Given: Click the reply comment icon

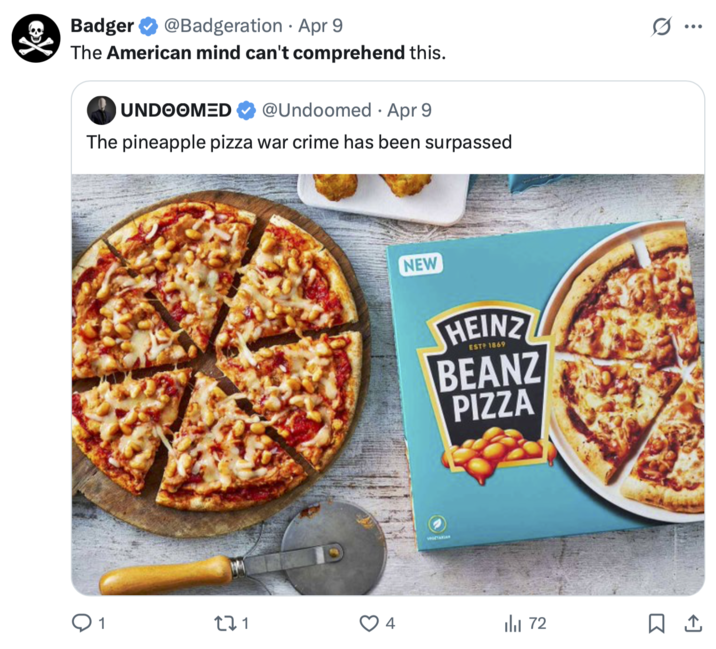Looking at the screenshot, I should click(x=83, y=623).
